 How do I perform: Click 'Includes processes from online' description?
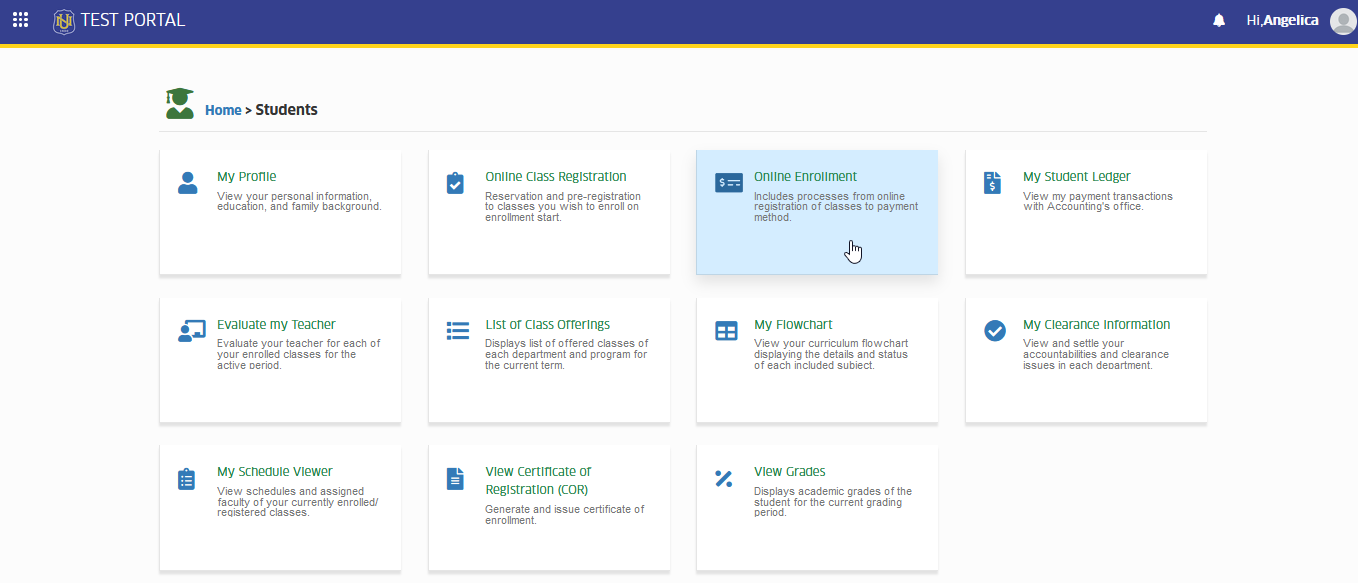836,207
